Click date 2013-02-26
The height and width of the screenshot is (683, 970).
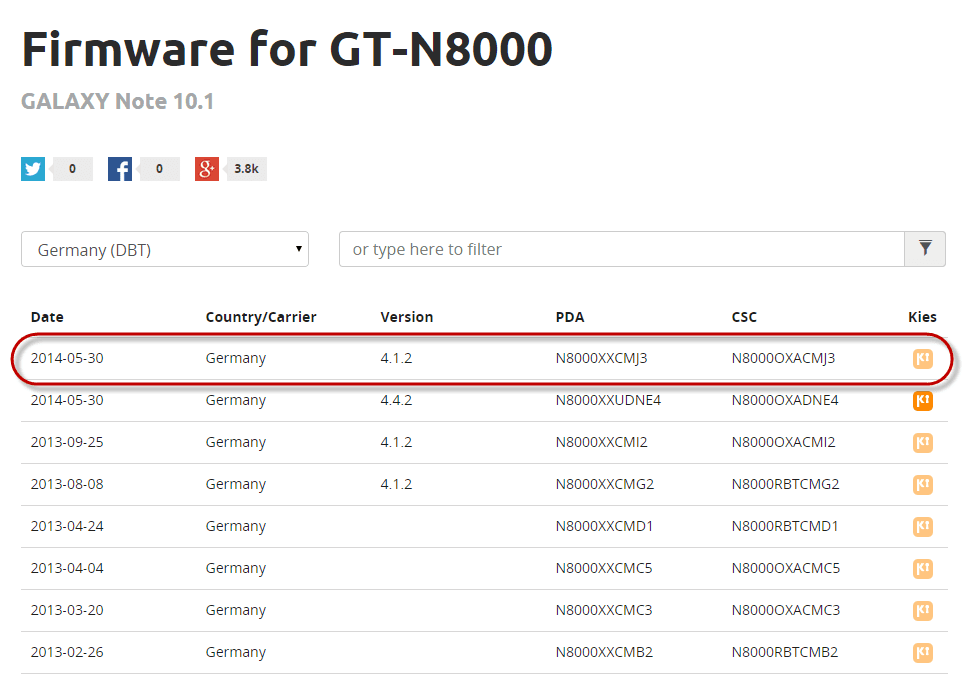pos(67,652)
